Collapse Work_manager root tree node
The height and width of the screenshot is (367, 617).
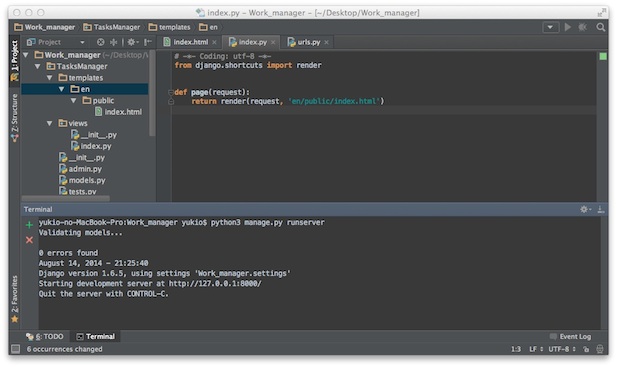[x=26, y=55]
